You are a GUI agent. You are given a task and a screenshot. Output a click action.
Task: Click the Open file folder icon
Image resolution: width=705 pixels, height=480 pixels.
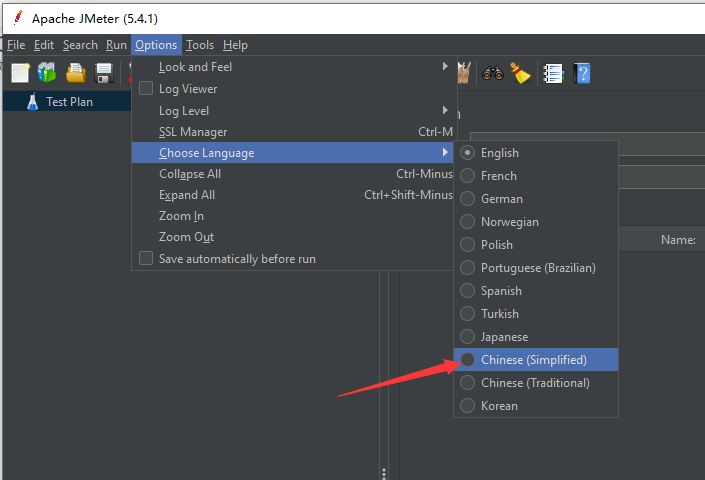(76, 73)
